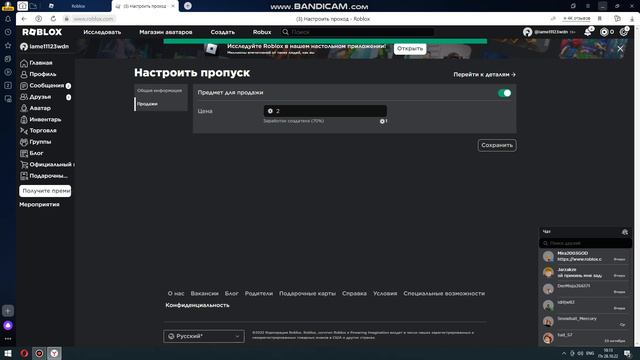Open a new browser tab
The height and width of the screenshot is (360, 640).
pyautogui.click(x=188, y=6)
